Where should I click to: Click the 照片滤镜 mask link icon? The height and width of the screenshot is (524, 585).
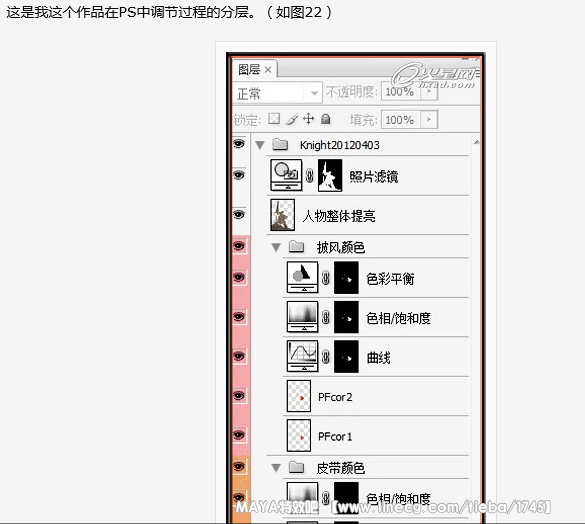[310, 175]
